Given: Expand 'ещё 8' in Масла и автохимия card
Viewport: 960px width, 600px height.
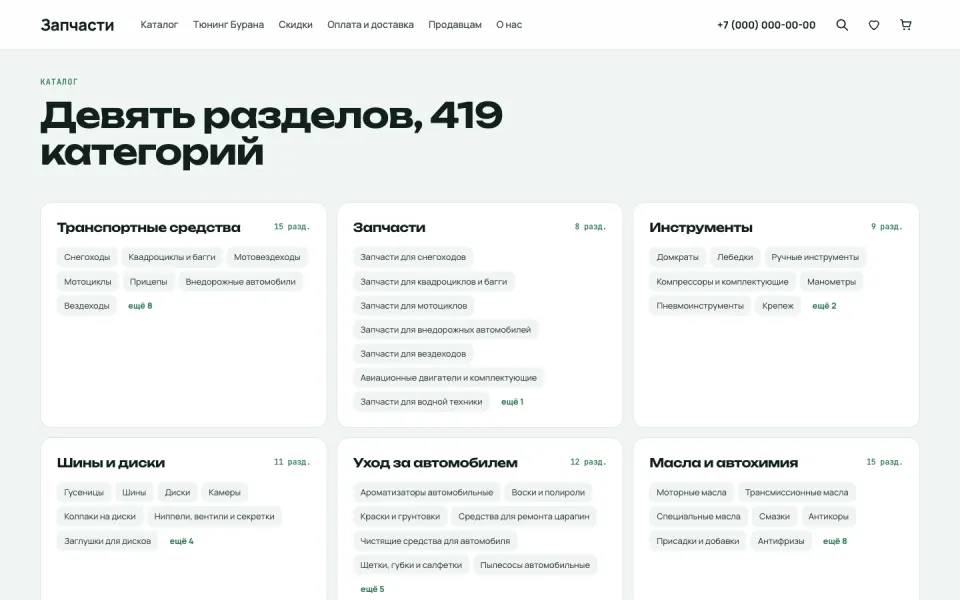Looking at the screenshot, I should 835,541.
